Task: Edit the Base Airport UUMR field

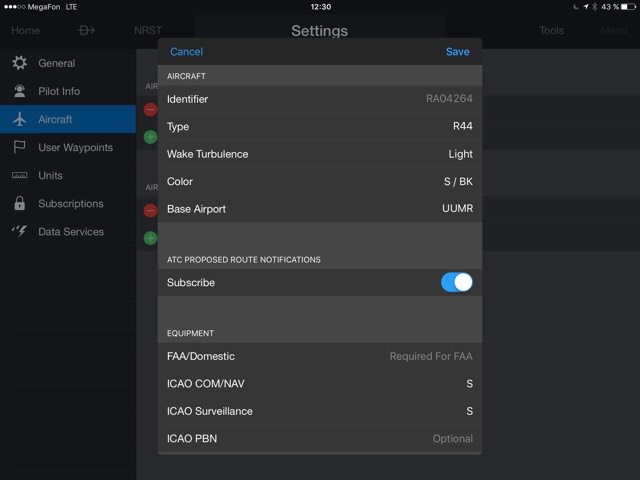Action: (320, 209)
